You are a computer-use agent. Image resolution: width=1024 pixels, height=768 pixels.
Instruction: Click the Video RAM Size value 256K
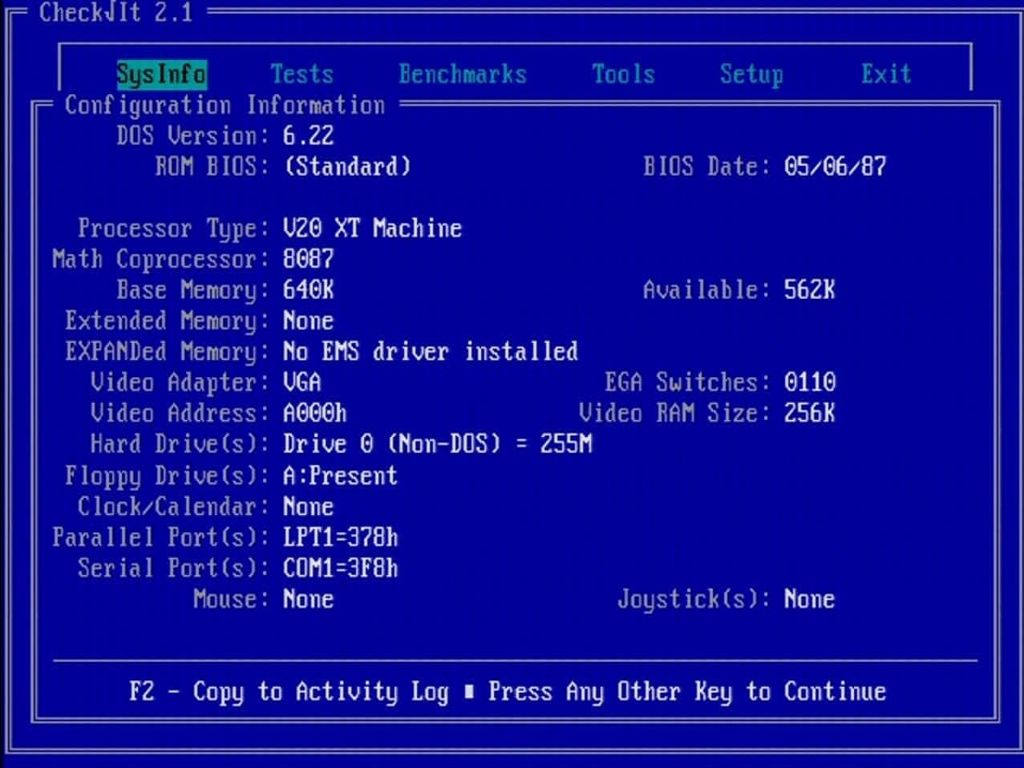809,413
